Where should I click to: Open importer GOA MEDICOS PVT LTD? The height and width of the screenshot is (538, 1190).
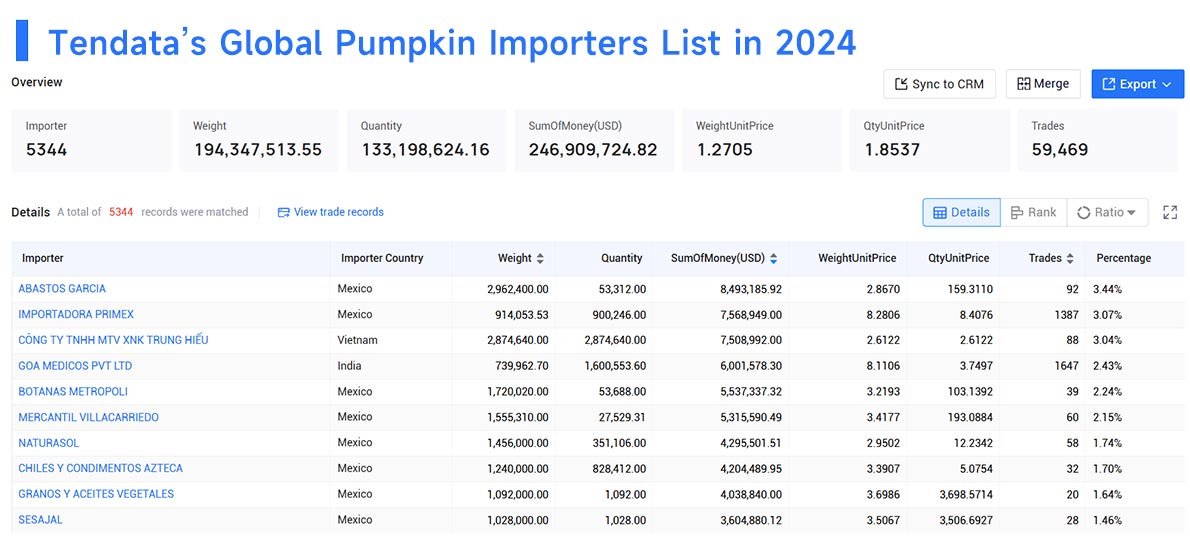[75, 366]
